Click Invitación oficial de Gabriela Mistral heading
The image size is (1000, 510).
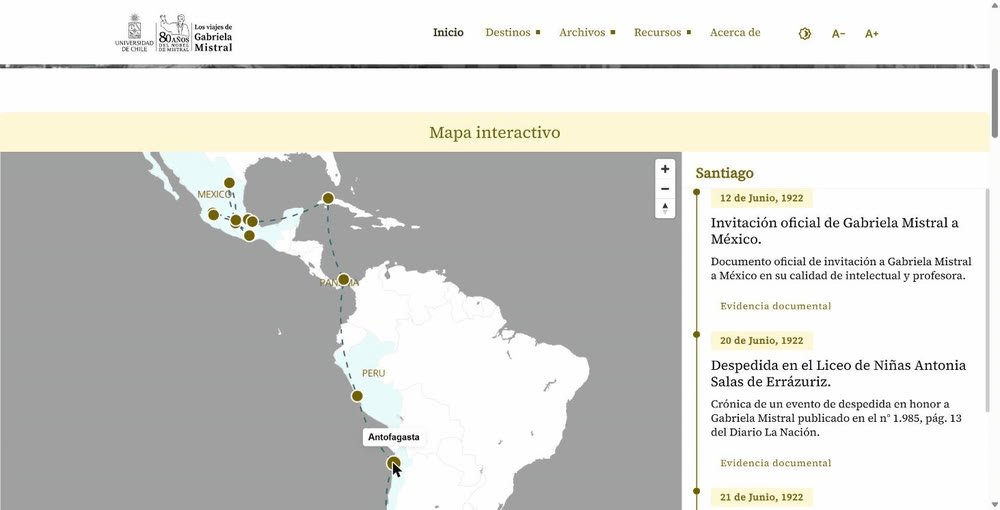tap(835, 231)
